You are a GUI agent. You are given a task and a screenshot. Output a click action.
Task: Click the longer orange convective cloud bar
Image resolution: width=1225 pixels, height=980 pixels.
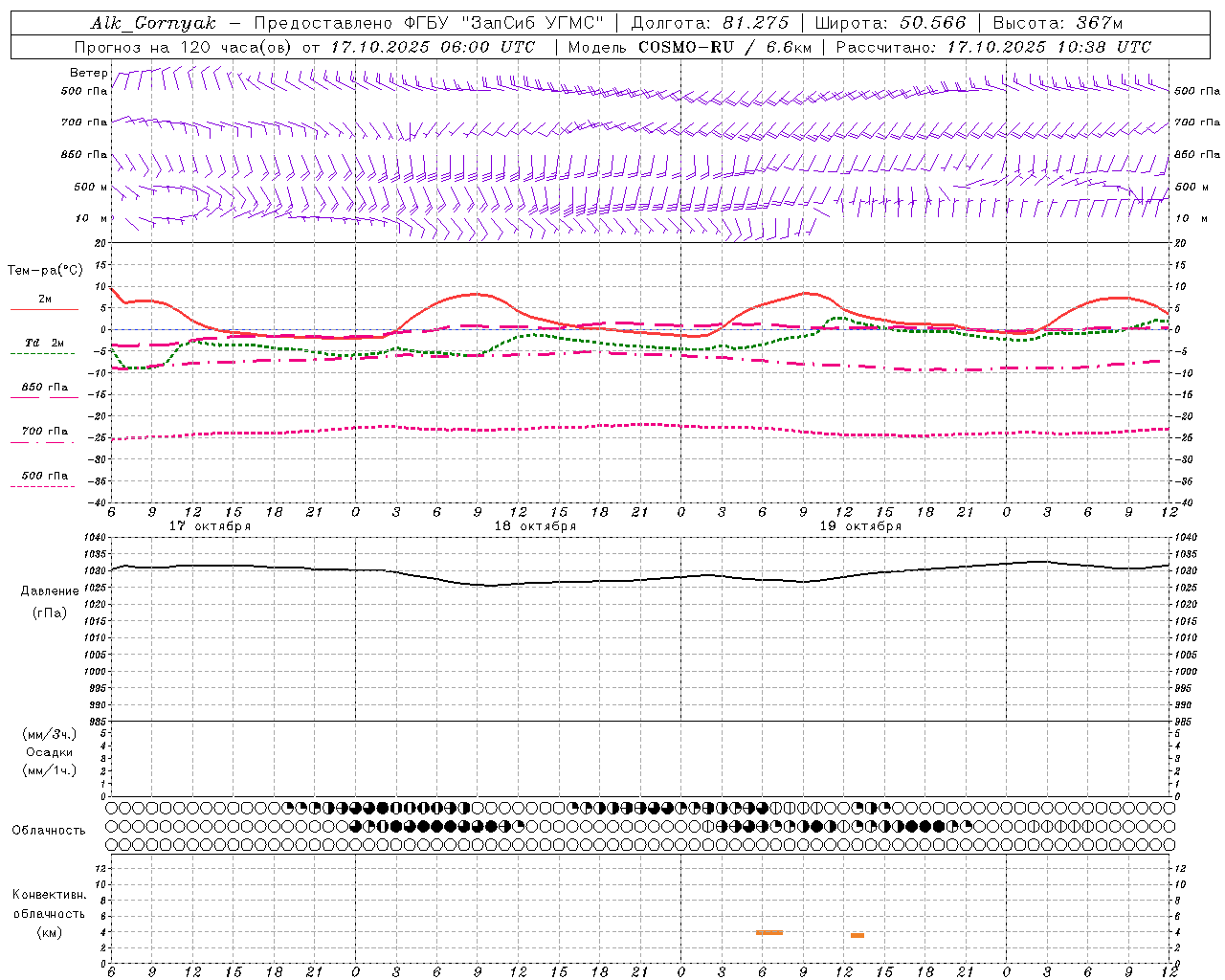pyautogui.click(x=769, y=932)
